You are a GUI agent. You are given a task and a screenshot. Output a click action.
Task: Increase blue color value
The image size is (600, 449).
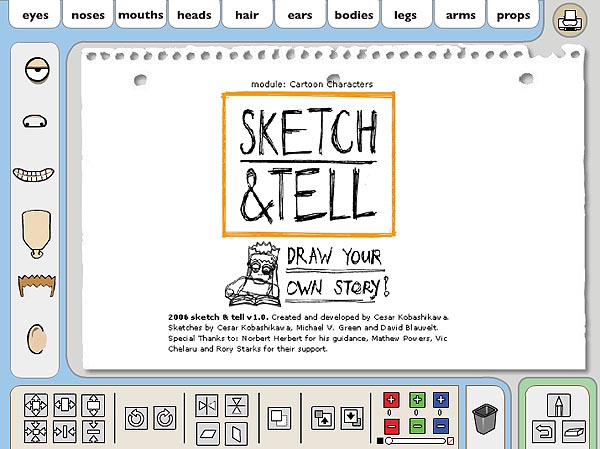tap(441, 400)
